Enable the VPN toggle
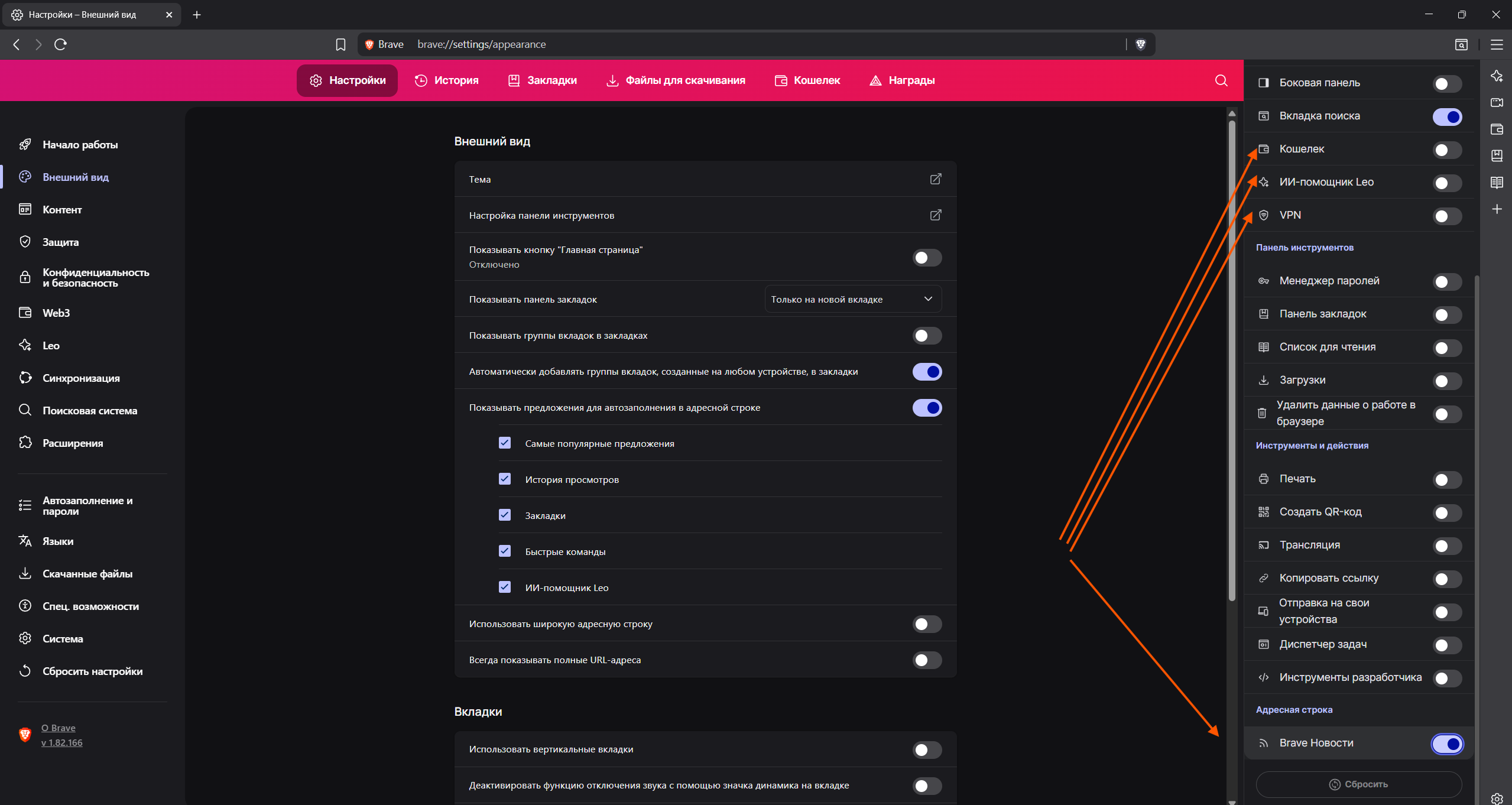The width and height of the screenshot is (1512, 805). pos(1446,216)
